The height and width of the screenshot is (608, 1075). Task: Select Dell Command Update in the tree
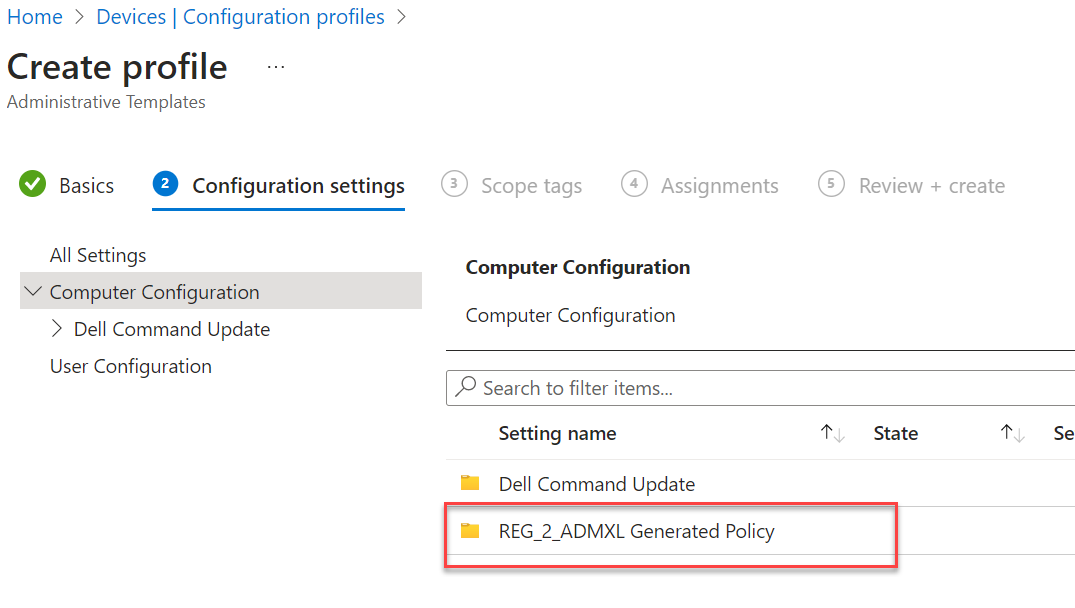tap(172, 329)
